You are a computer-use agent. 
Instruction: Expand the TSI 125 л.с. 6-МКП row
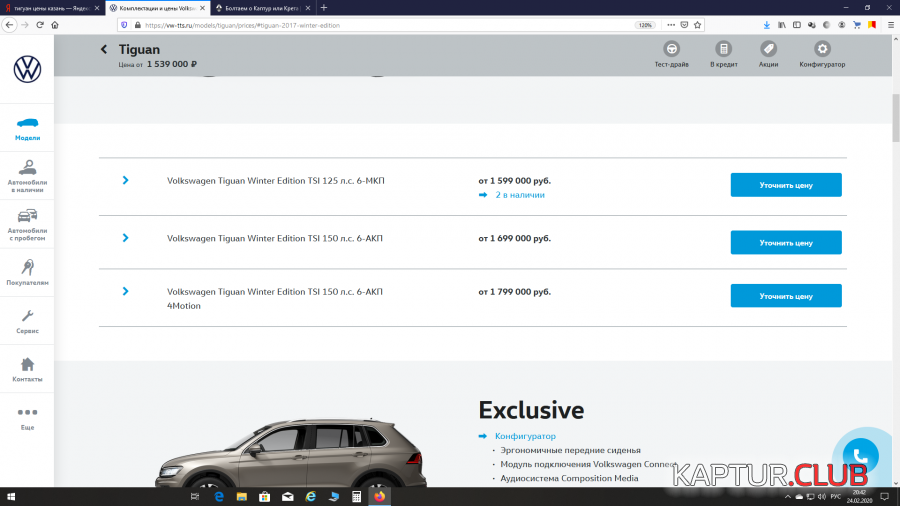pos(125,181)
